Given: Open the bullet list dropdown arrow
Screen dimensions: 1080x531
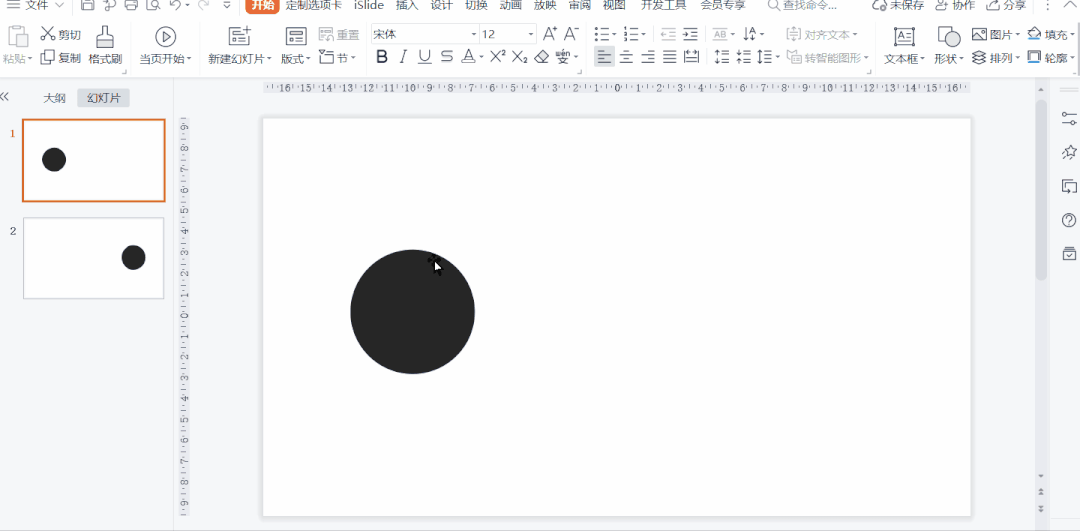Looking at the screenshot, I should [x=614, y=34].
